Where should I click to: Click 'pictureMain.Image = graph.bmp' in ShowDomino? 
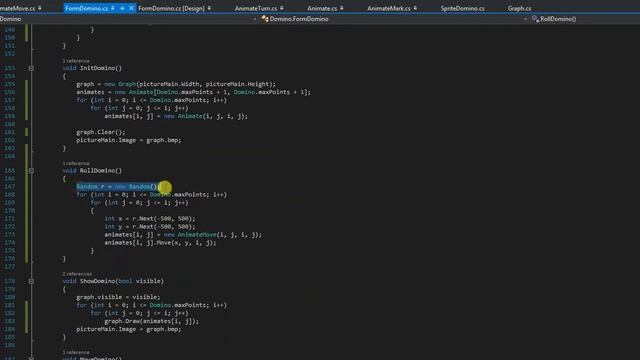129,329
